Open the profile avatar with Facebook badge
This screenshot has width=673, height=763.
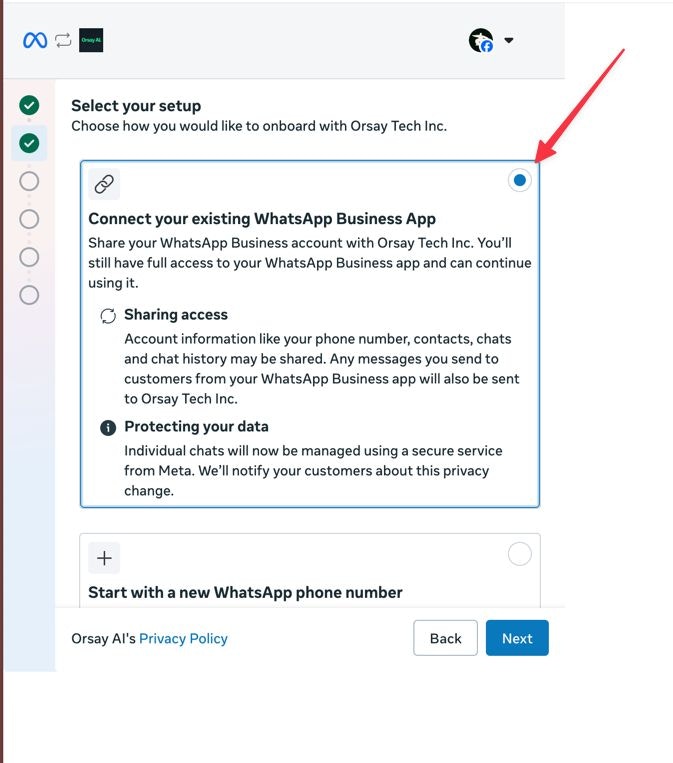coord(481,40)
